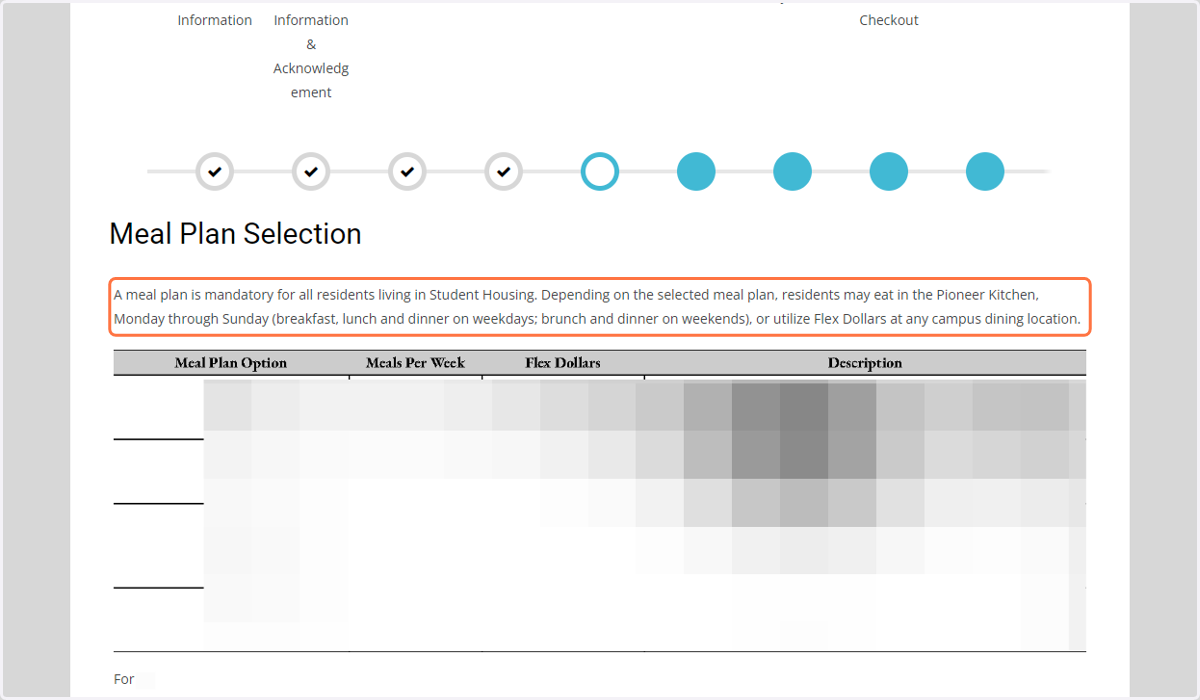
Task: Click the blue step circle beneath Checkout
Action: (889, 172)
